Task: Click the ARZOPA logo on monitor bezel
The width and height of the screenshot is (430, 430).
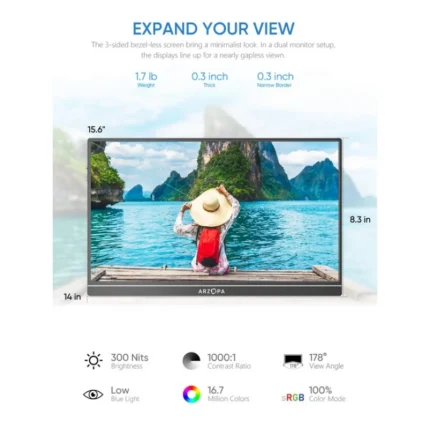Action: [x=211, y=291]
